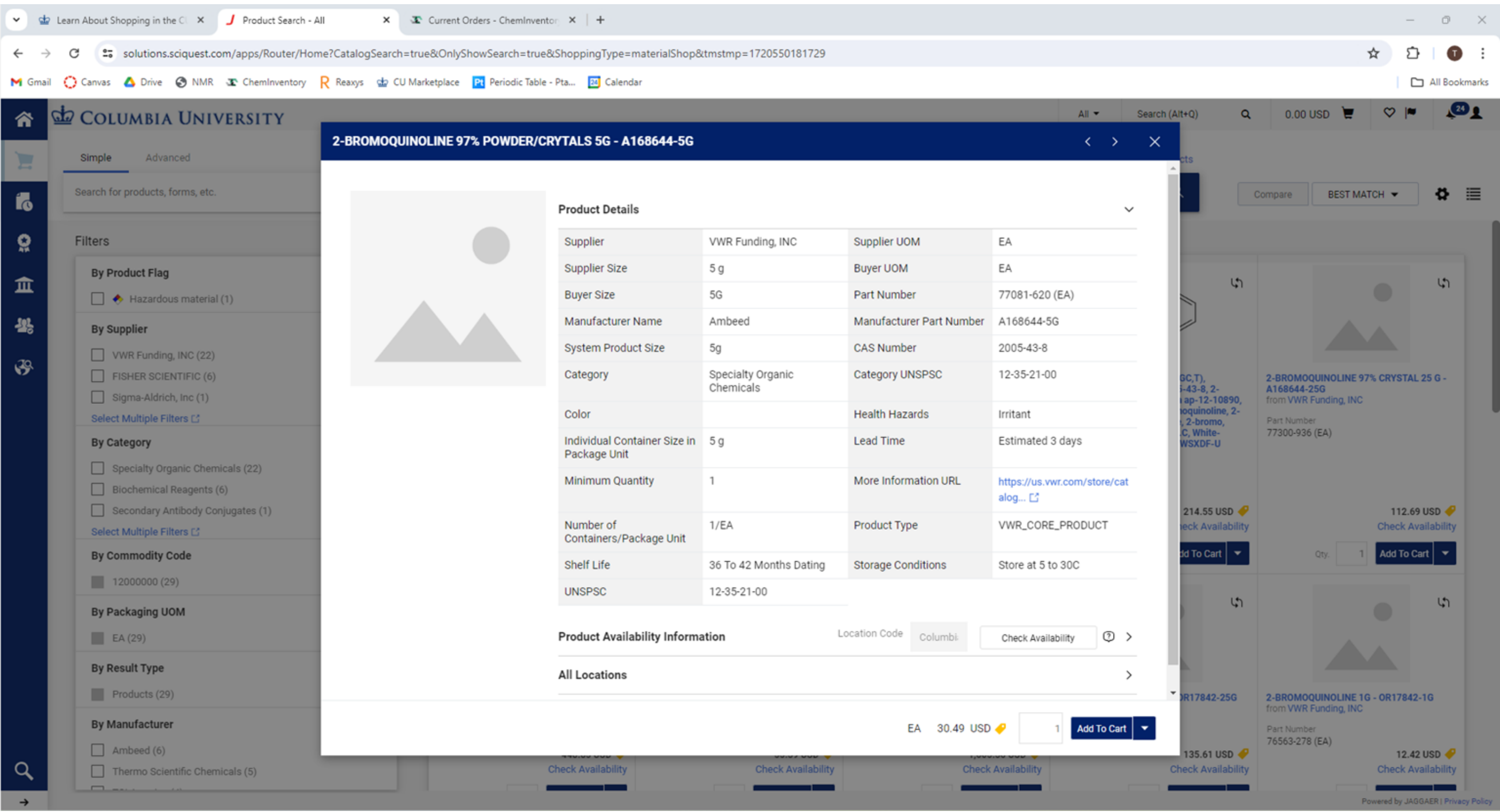Check the Hazardous material filter
Screen dimensions: 1500x812
click(98, 299)
